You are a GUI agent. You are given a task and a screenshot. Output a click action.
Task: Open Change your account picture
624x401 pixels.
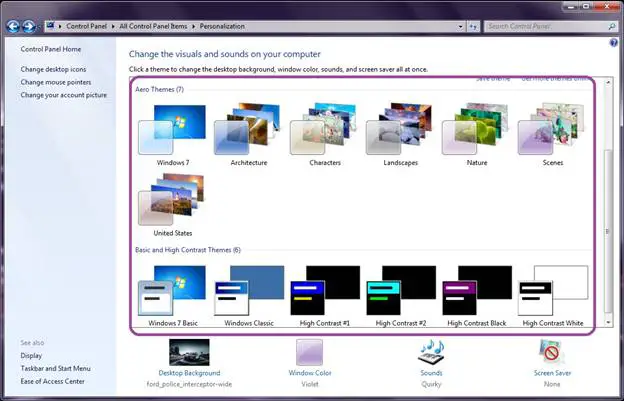(x=64, y=95)
